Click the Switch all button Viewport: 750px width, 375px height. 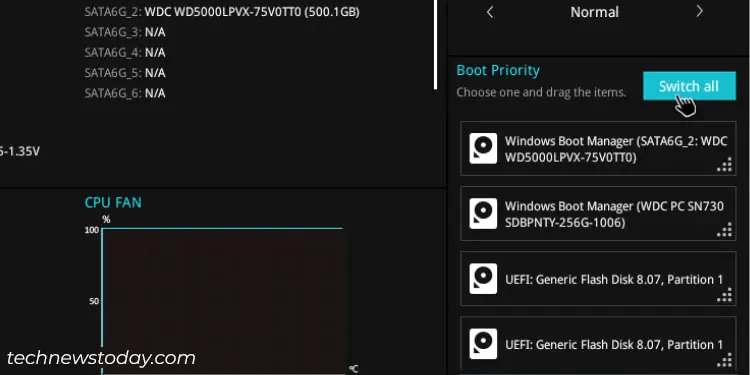(x=689, y=86)
